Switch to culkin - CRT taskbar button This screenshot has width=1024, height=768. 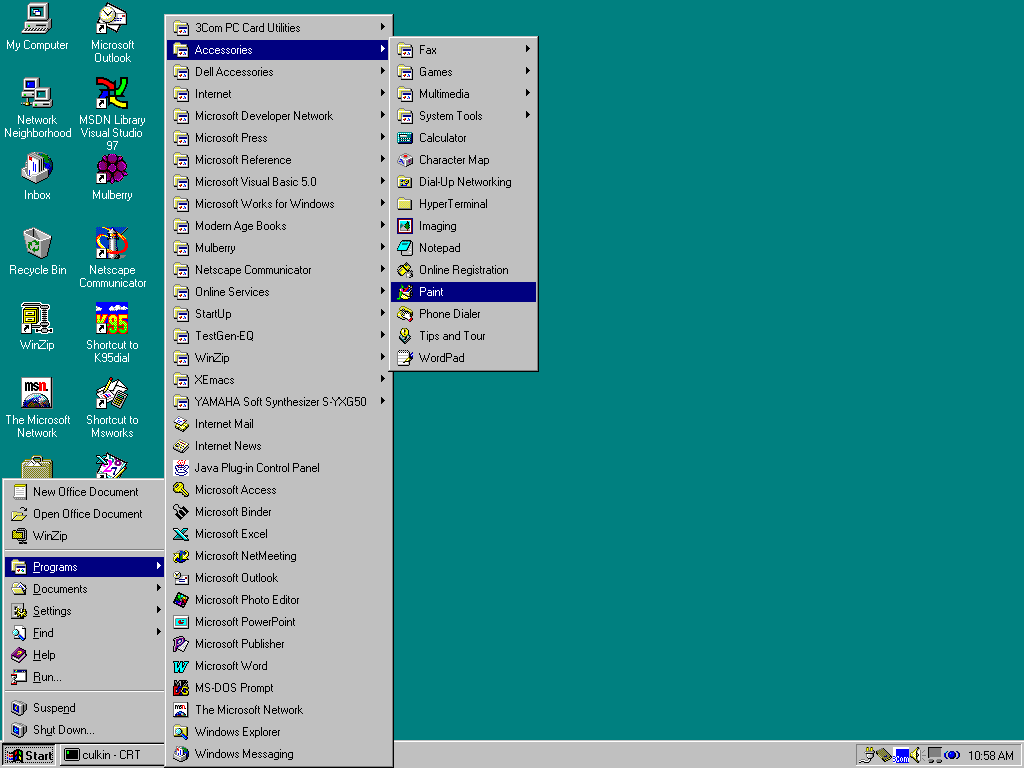112,756
